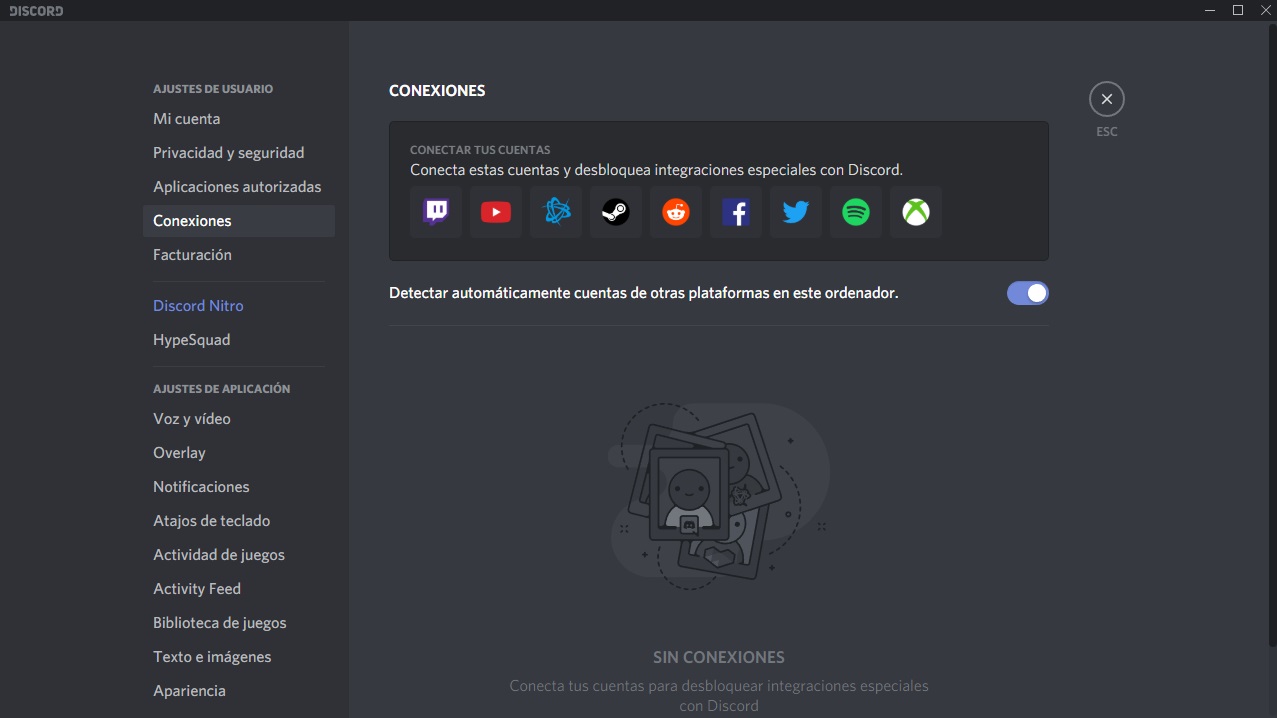
Task: Connect a Steam account
Action: click(615, 212)
